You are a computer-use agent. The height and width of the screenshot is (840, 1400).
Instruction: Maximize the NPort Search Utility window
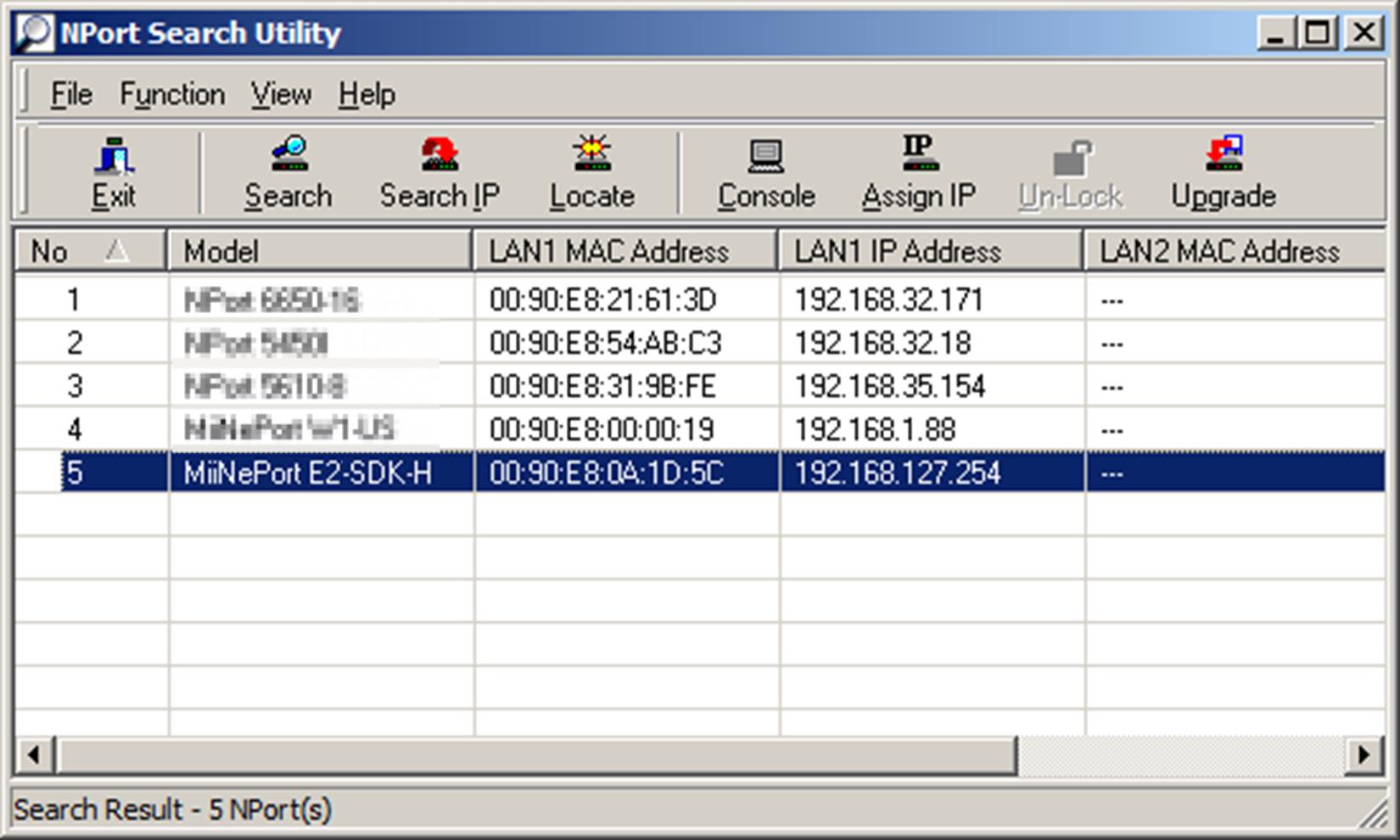(x=1318, y=33)
